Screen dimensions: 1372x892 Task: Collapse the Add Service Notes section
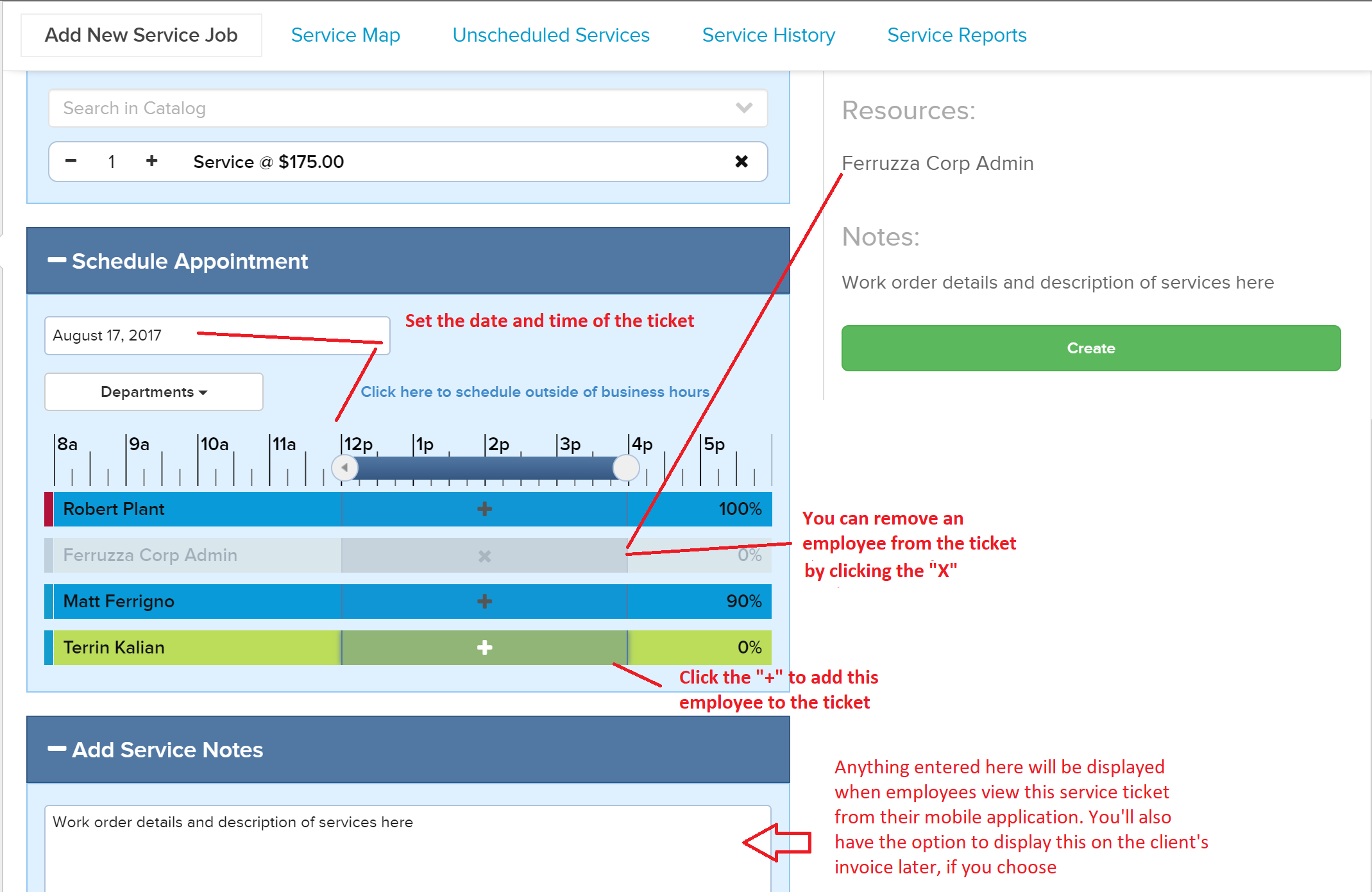57,749
